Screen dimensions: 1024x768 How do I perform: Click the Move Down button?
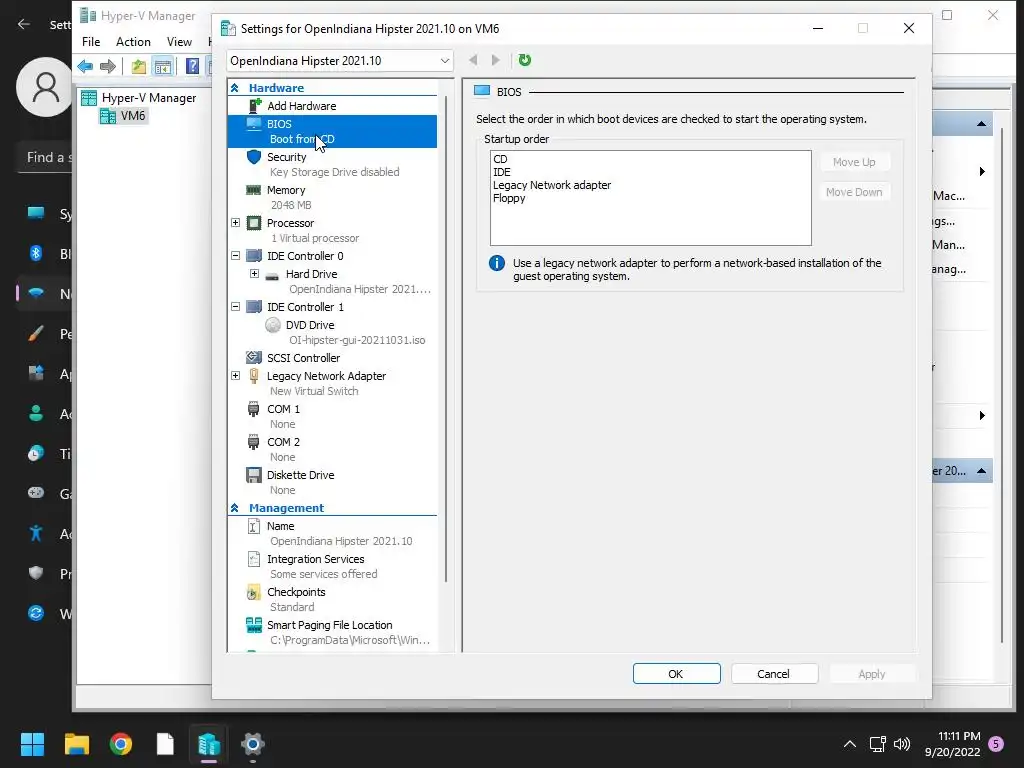(854, 192)
